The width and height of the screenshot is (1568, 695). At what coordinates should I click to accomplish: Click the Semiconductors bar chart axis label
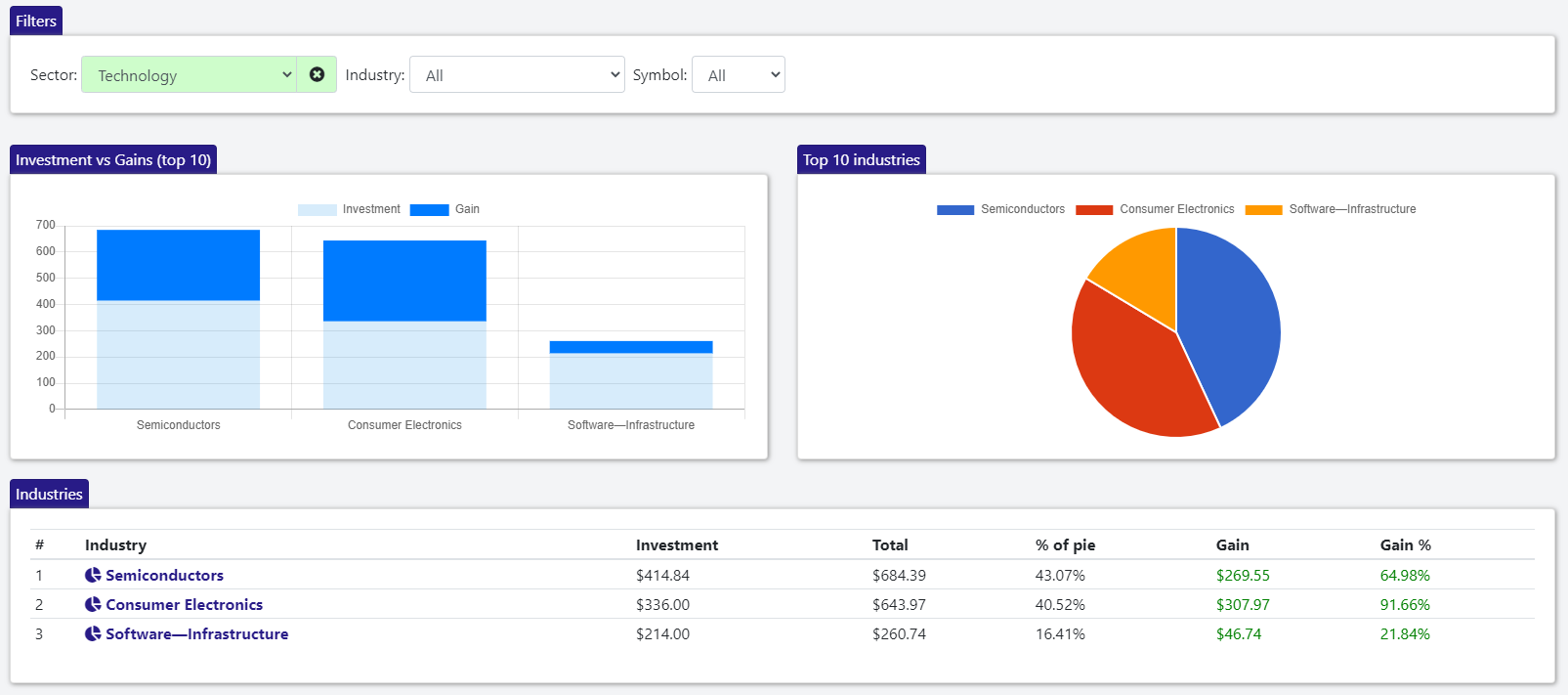(178, 425)
